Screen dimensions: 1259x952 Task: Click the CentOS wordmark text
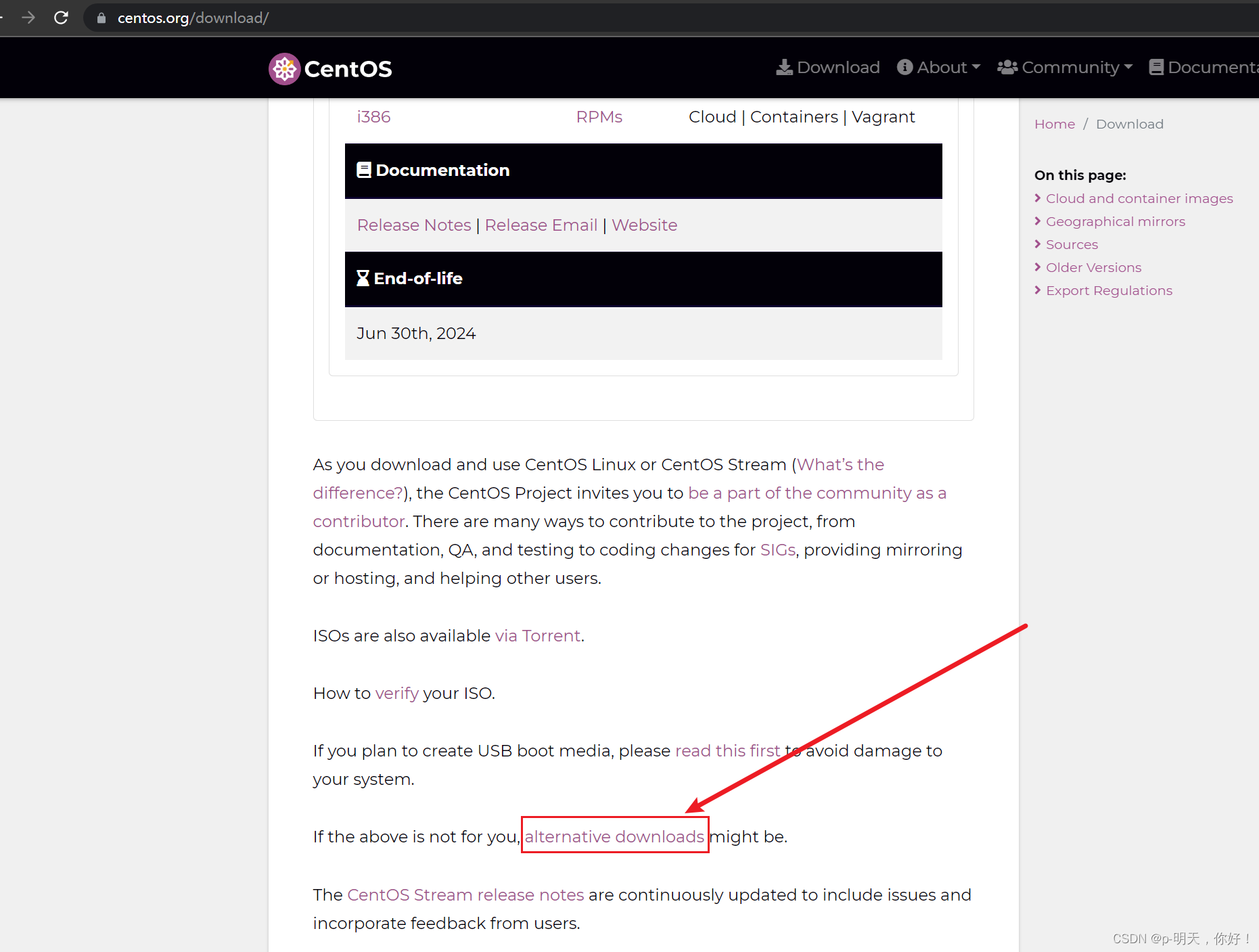(348, 69)
